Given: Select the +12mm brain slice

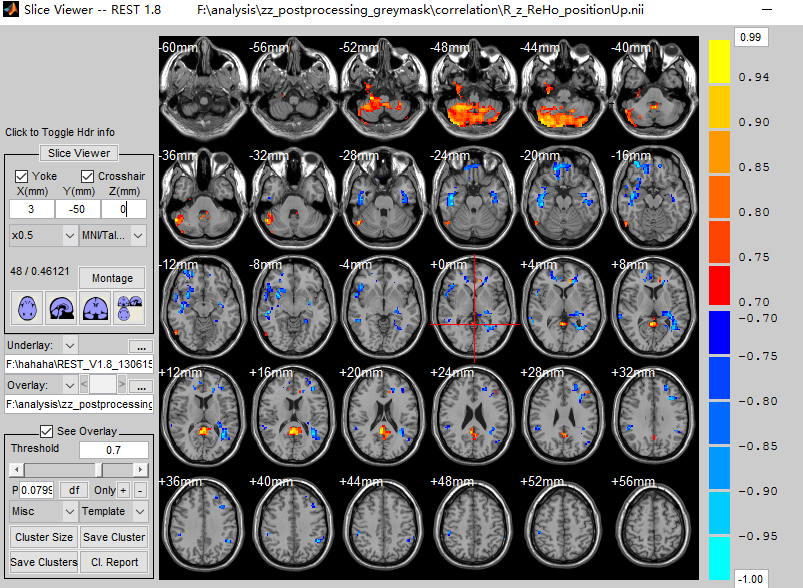Looking at the screenshot, I should click(x=203, y=416).
